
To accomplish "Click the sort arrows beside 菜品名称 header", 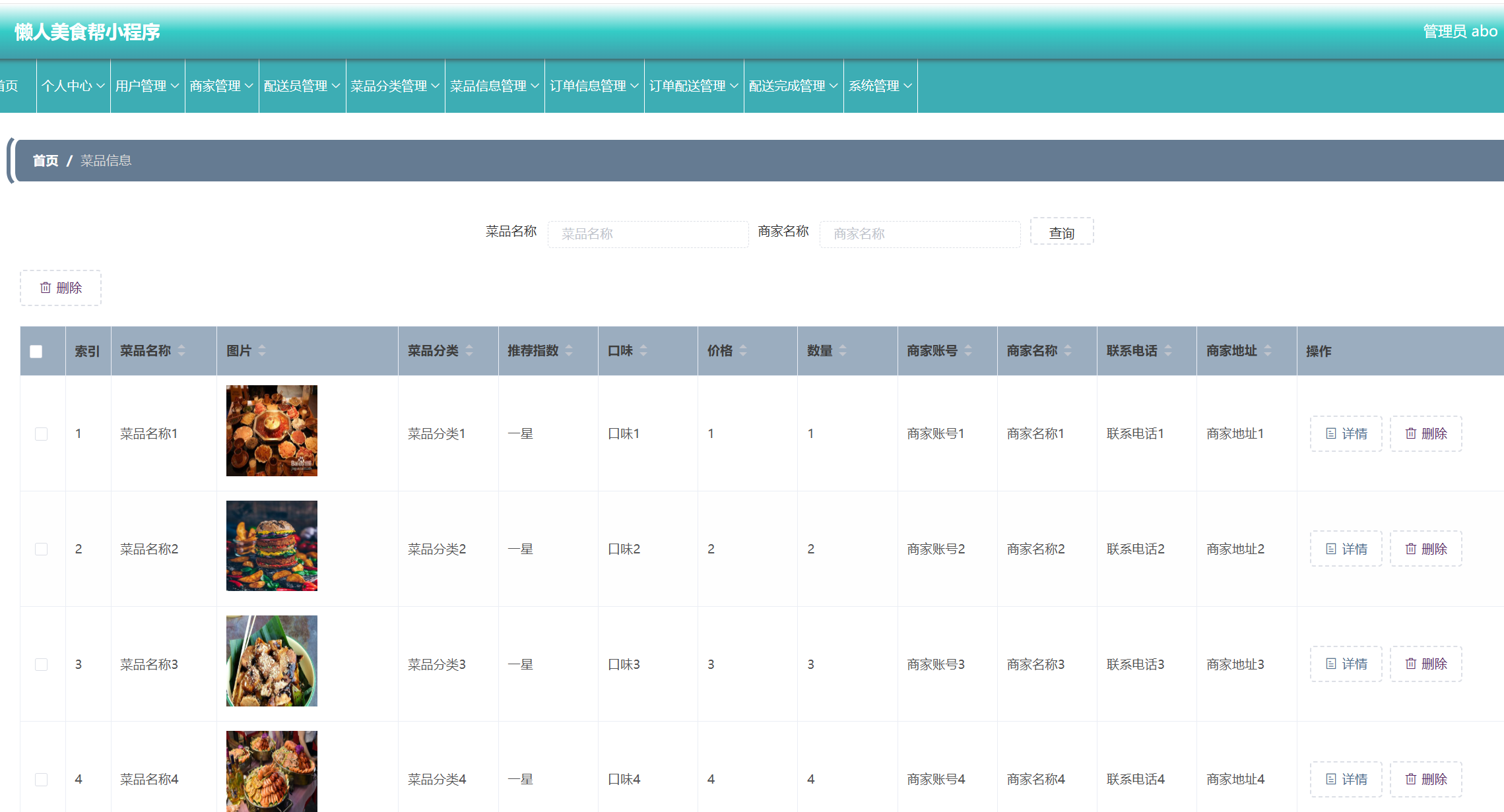I will pos(181,351).
